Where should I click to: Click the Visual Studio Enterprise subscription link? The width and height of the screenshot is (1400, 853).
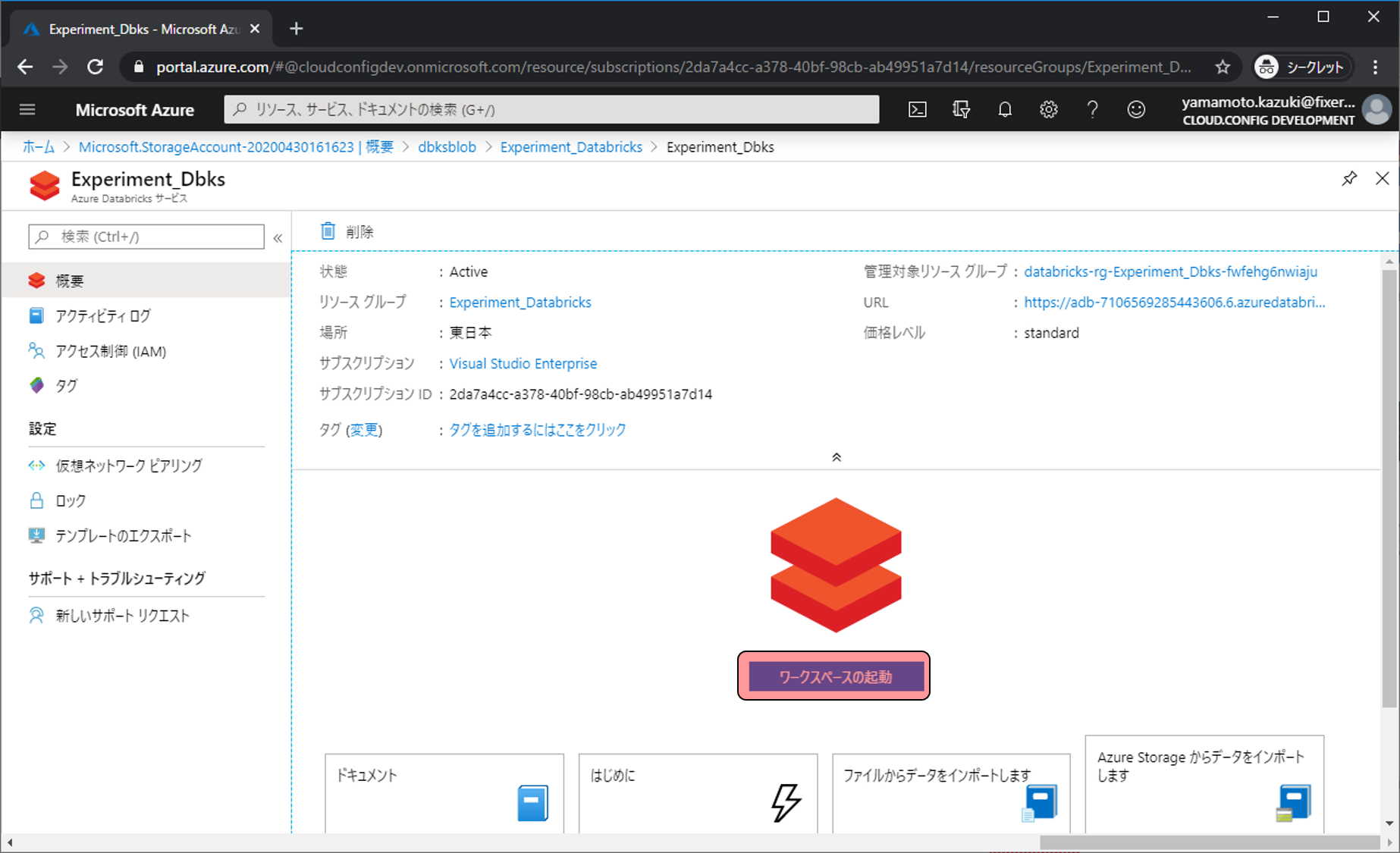pyautogui.click(x=523, y=364)
